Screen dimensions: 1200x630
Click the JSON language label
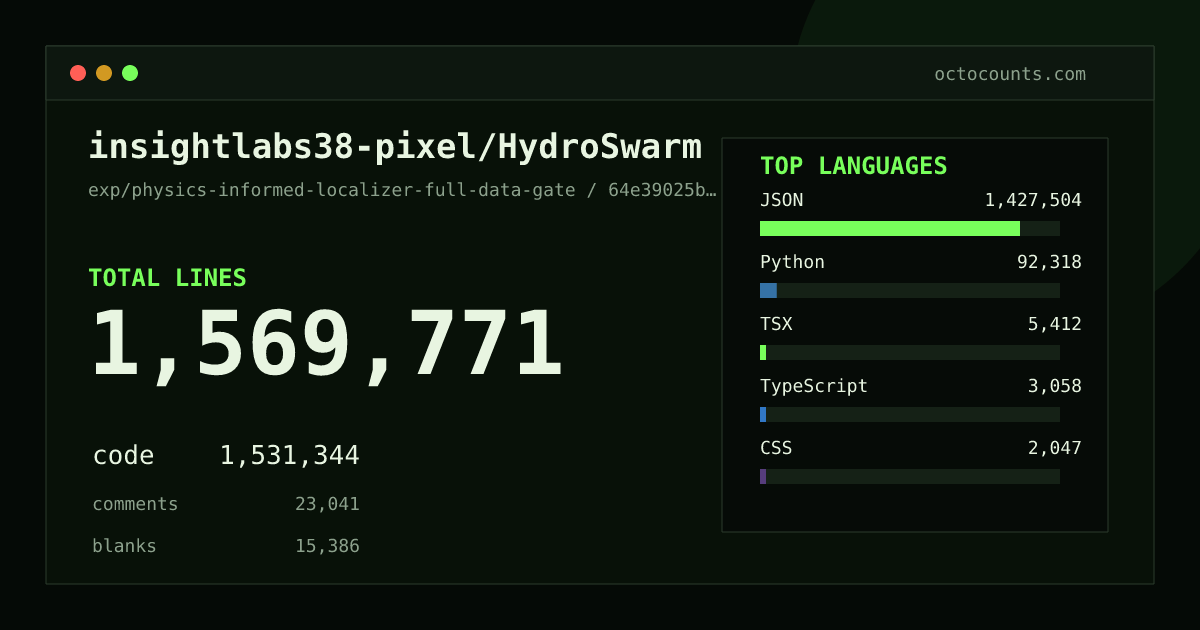click(x=781, y=200)
